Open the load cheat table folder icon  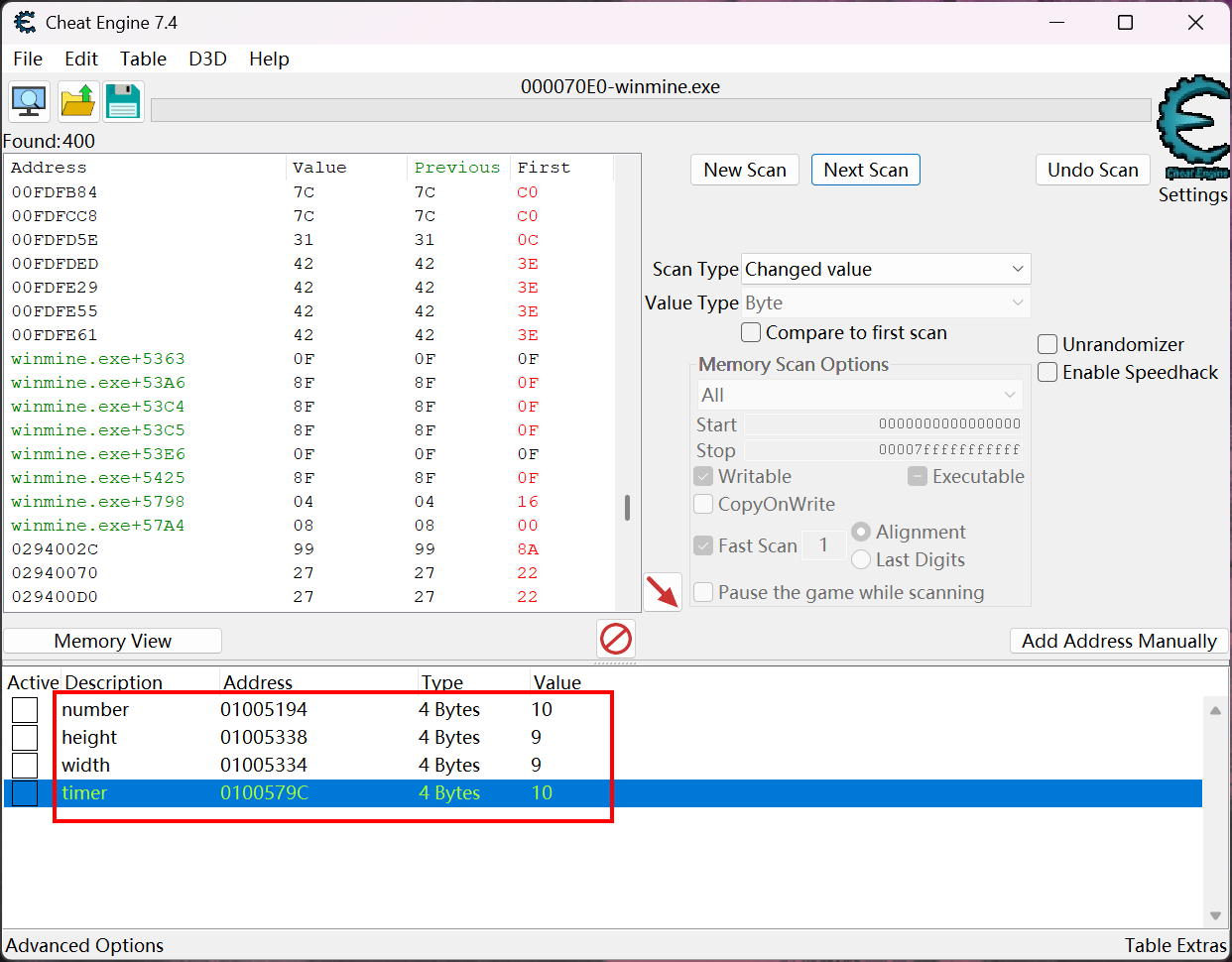77,101
